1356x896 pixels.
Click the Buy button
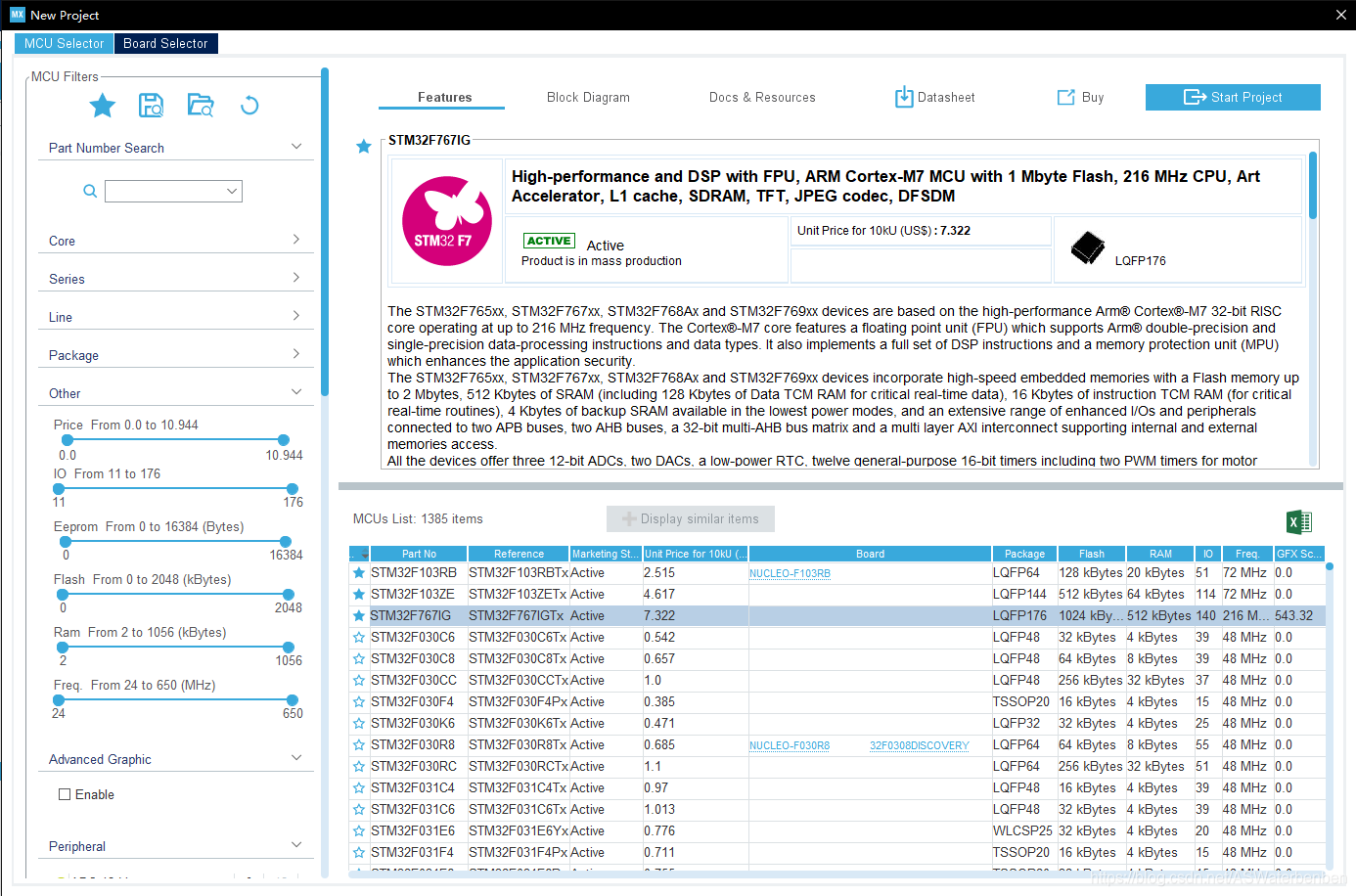(1080, 98)
